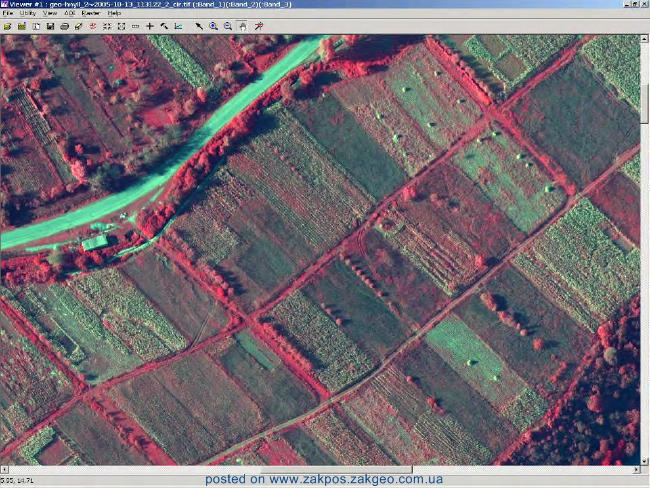Open the Help menu
The image size is (650, 488).
point(114,13)
